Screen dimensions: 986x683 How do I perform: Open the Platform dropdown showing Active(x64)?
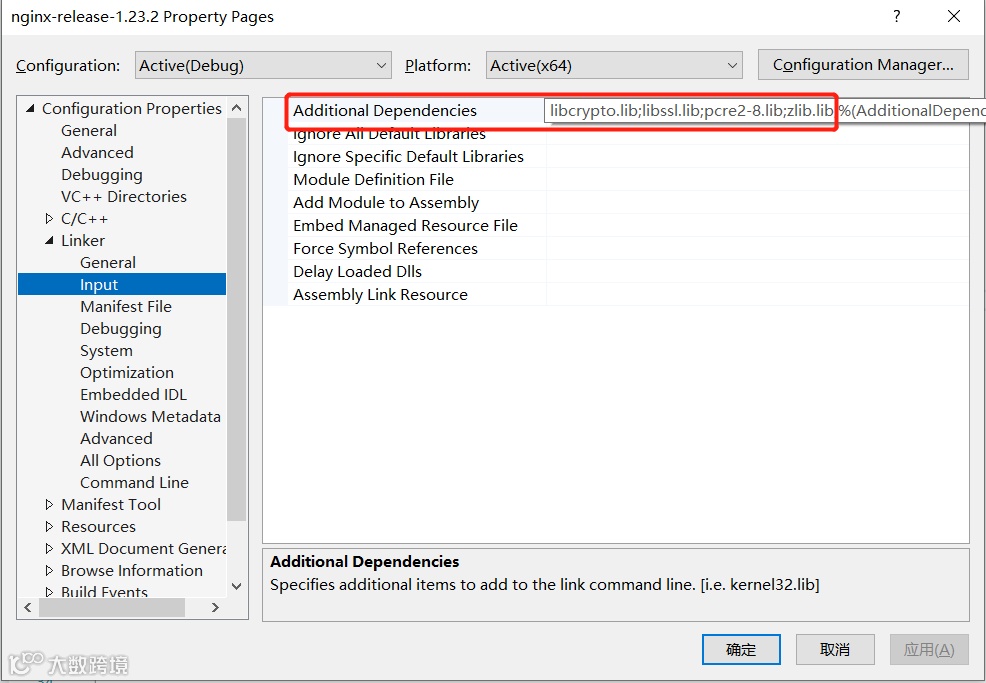click(x=614, y=65)
